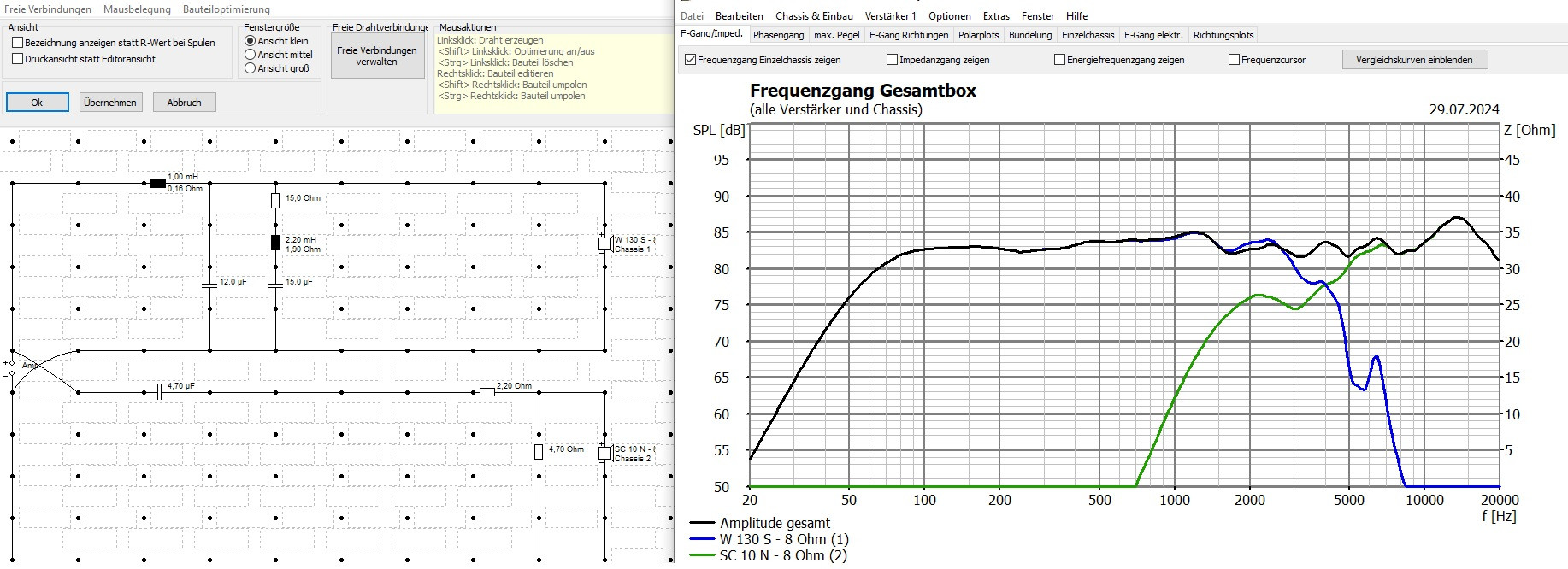Click the Vergleichskurven einblenden button

[x=1414, y=60]
